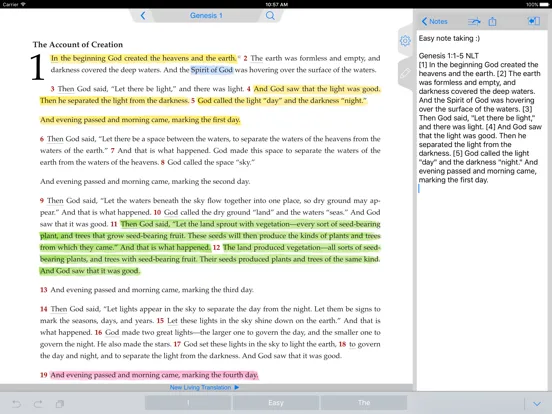Tap verse number 17
552x414 pixels.
177,344
